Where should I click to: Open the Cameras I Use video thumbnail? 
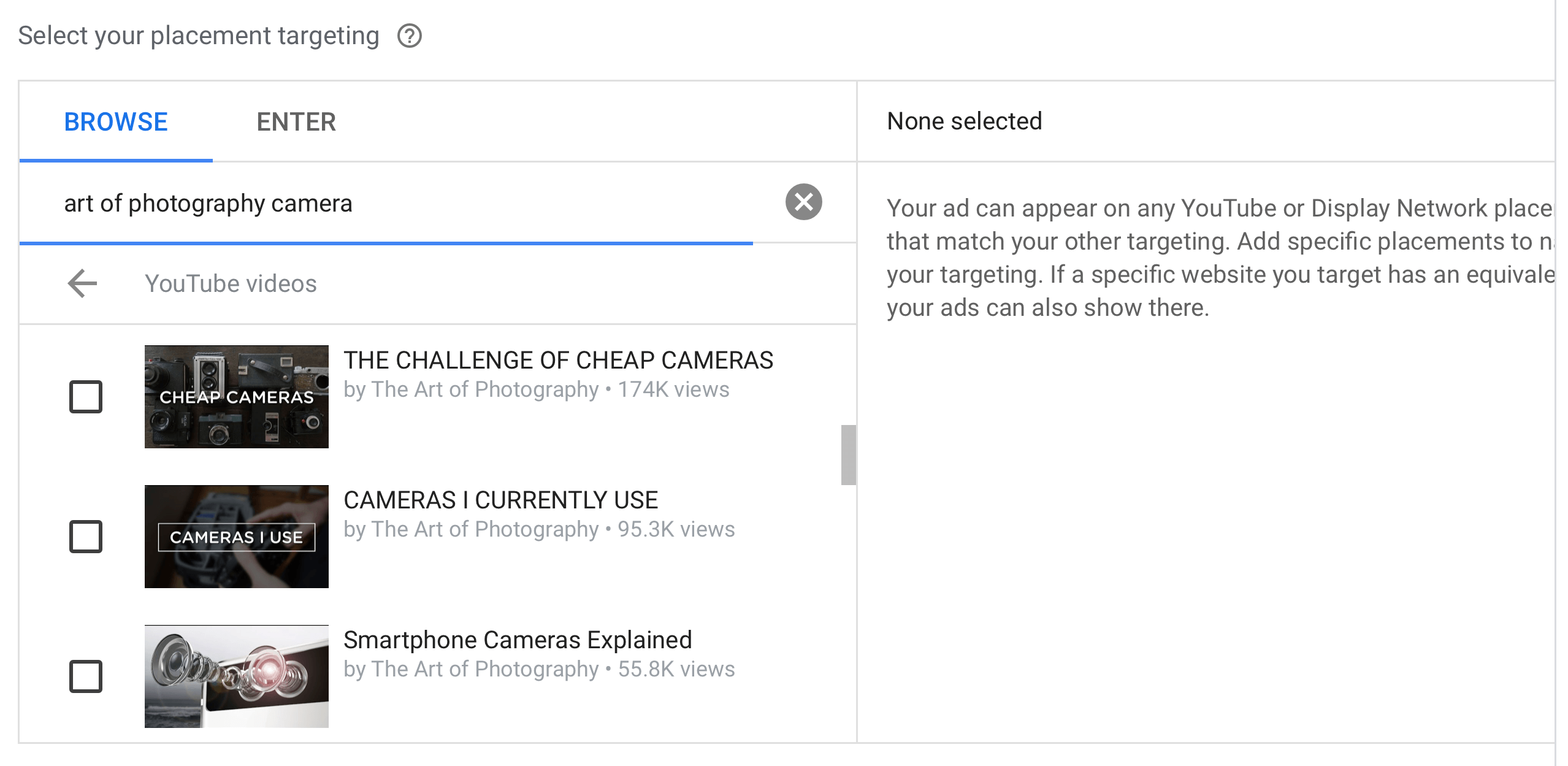237,537
